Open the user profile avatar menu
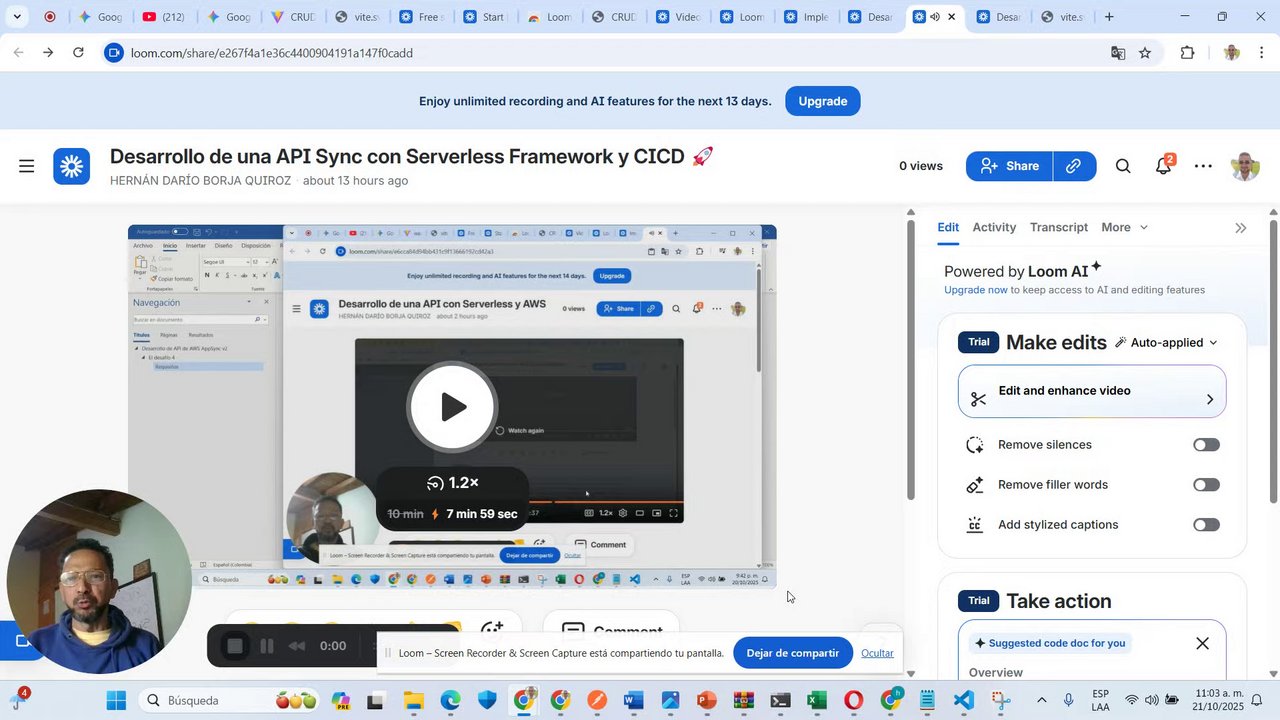 pyautogui.click(x=1244, y=166)
